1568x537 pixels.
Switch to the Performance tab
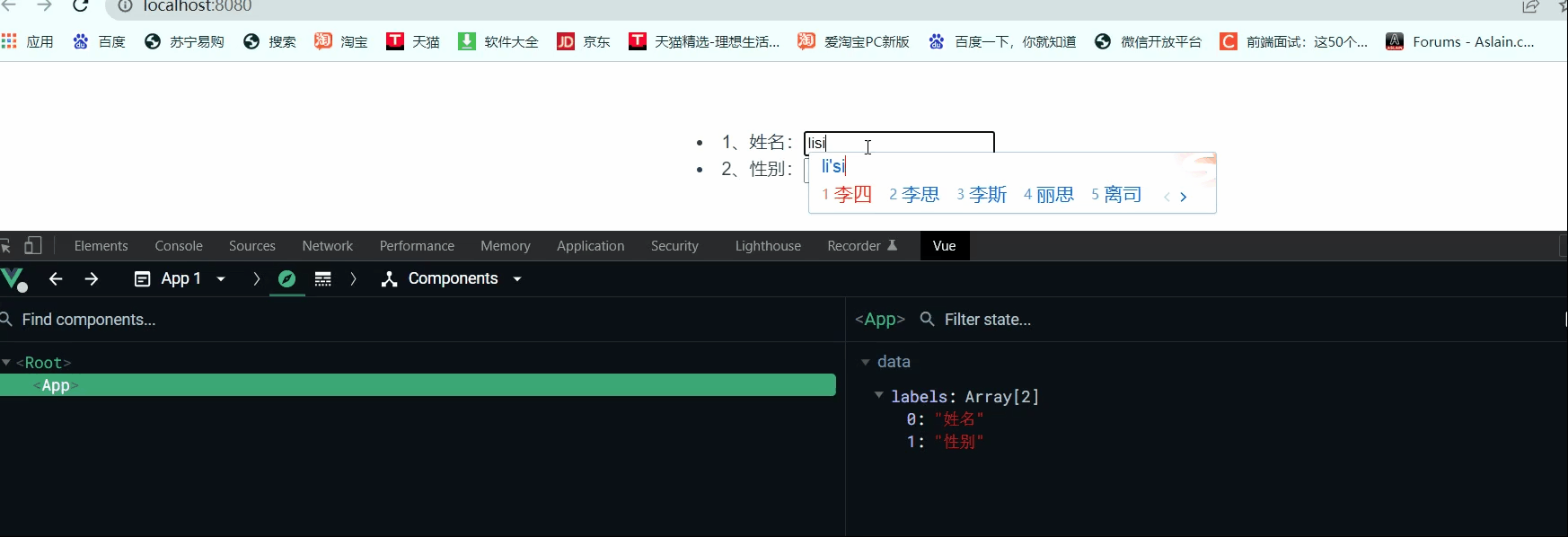pos(417,246)
